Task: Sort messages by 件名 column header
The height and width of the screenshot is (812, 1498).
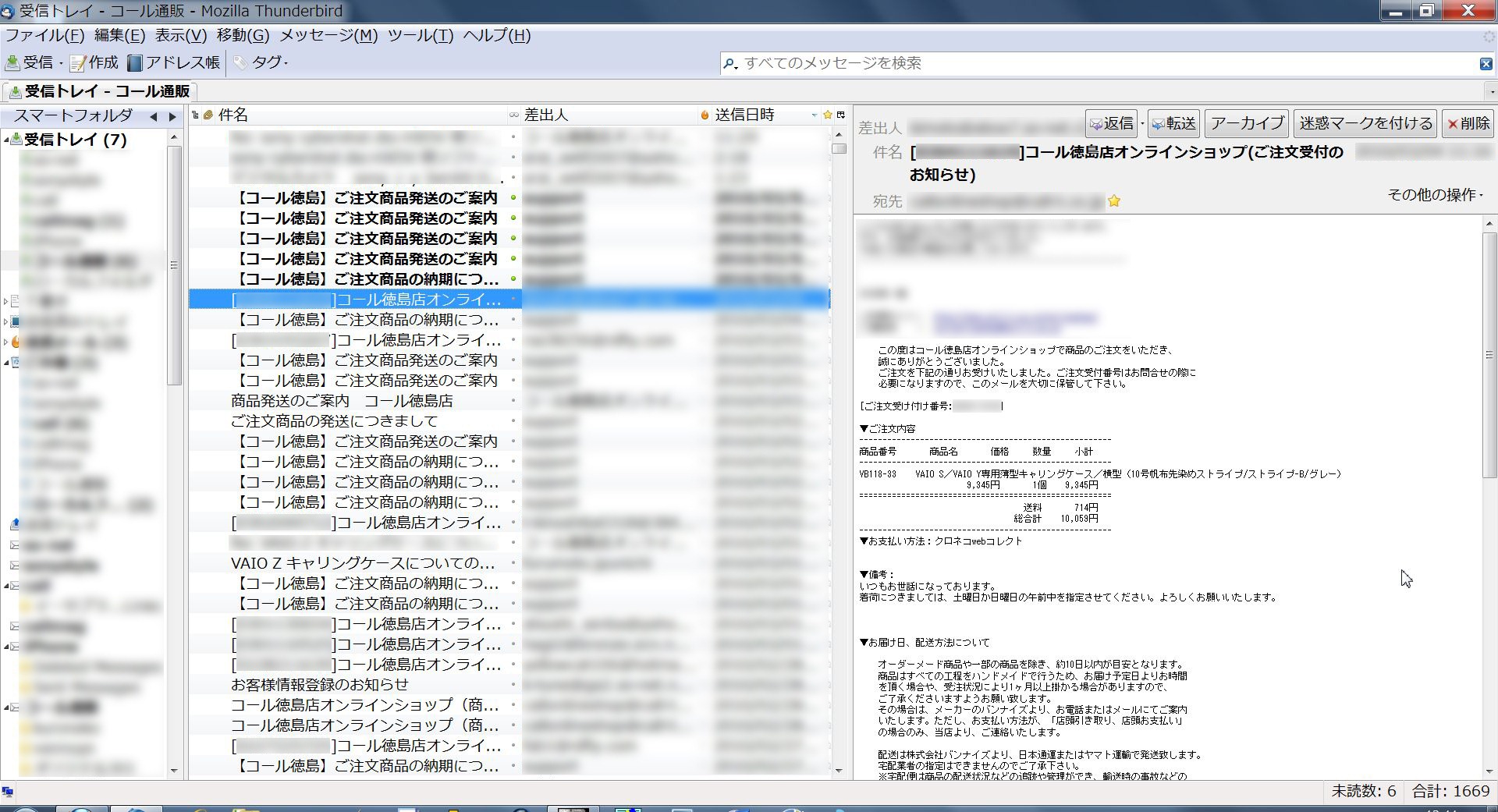Action: pyautogui.click(x=361, y=115)
